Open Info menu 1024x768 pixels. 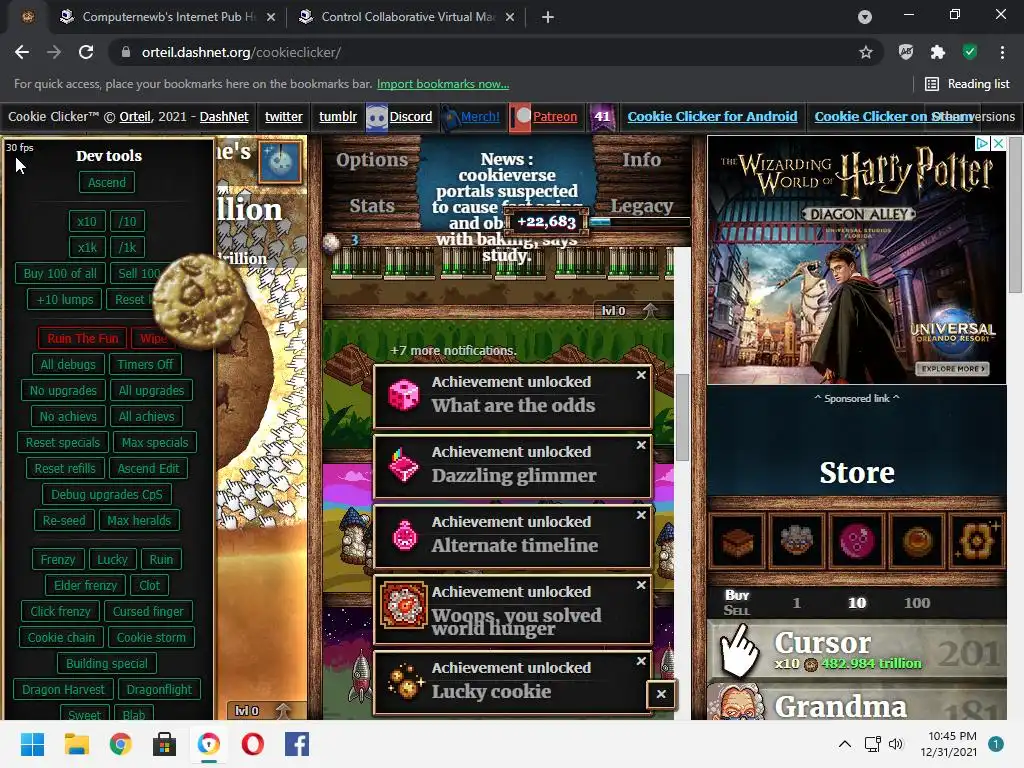641,160
